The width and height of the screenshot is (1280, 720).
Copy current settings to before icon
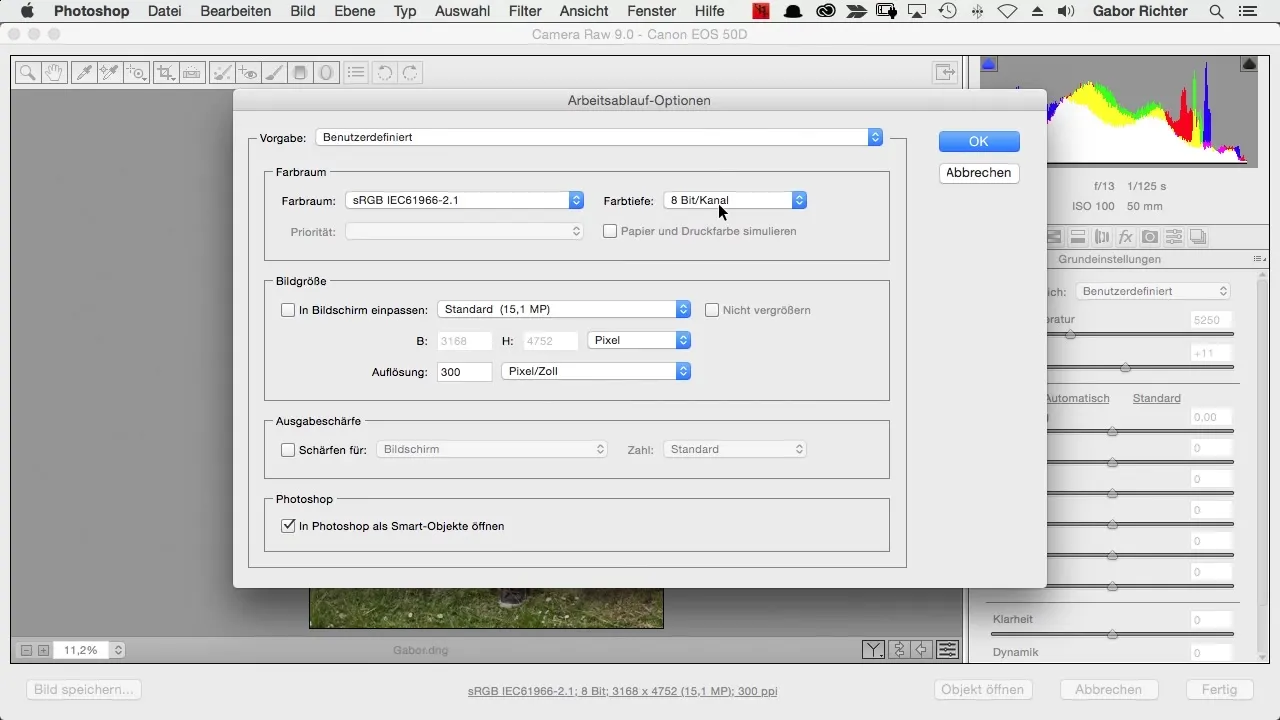pos(923,650)
